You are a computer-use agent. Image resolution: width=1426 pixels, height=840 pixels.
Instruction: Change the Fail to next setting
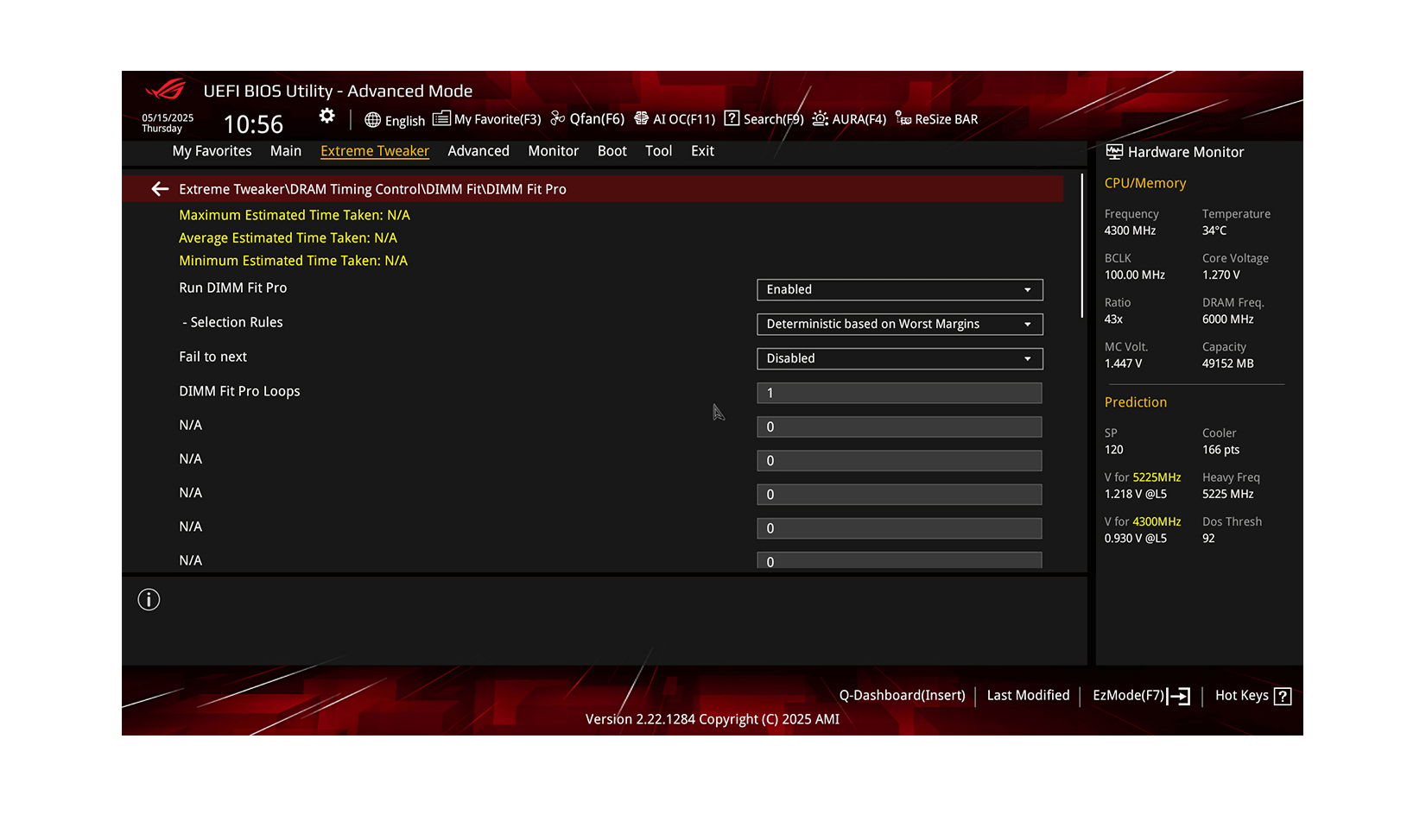tap(898, 358)
